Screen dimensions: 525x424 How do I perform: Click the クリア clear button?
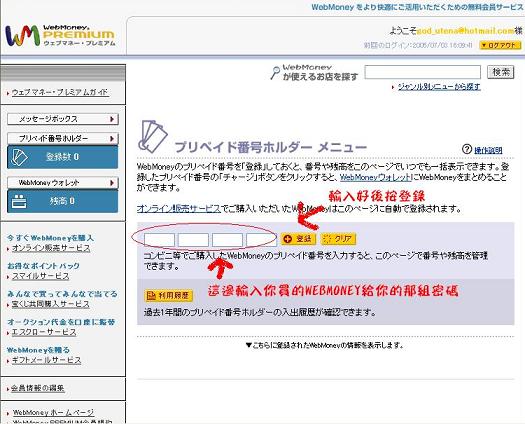tap(338, 239)
